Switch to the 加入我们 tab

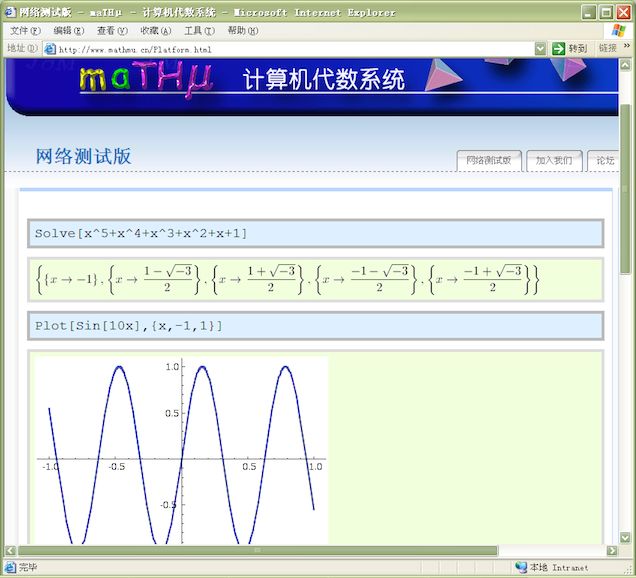554,161
